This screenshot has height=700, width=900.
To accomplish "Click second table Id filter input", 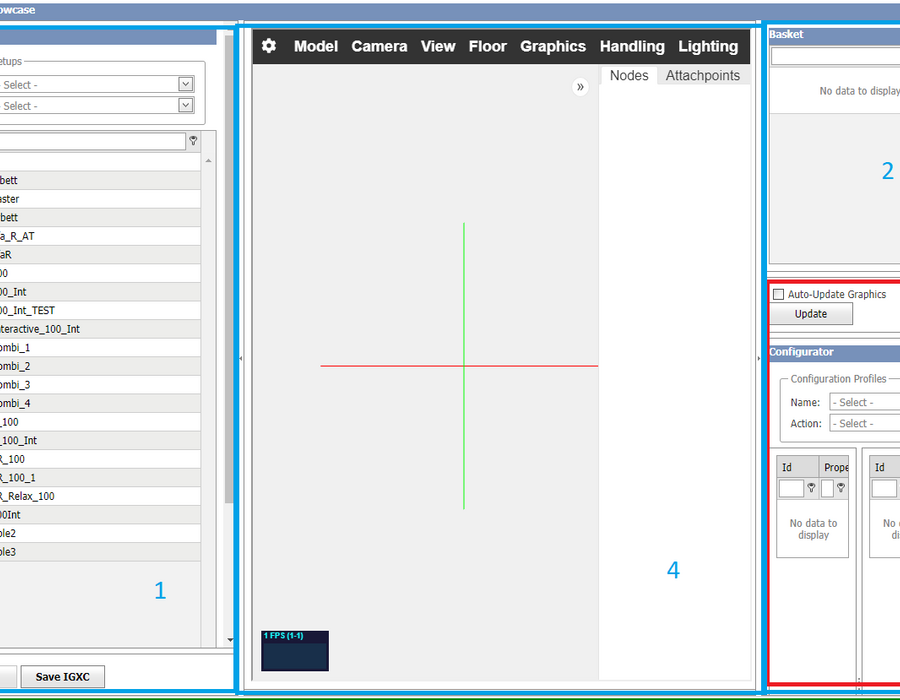I will (884, 488).
